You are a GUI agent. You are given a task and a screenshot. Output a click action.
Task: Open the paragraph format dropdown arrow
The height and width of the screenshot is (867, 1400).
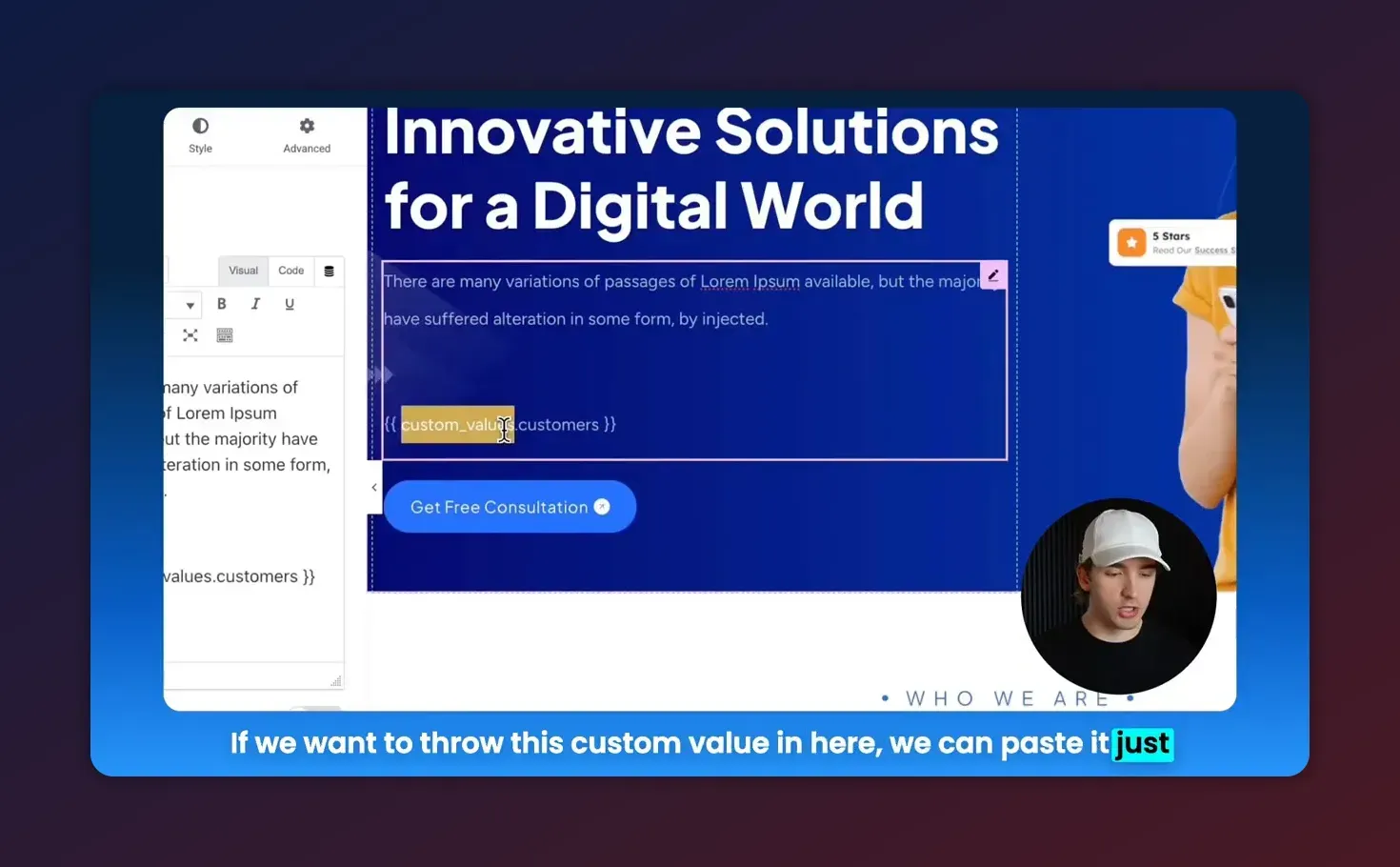(190, 305)
